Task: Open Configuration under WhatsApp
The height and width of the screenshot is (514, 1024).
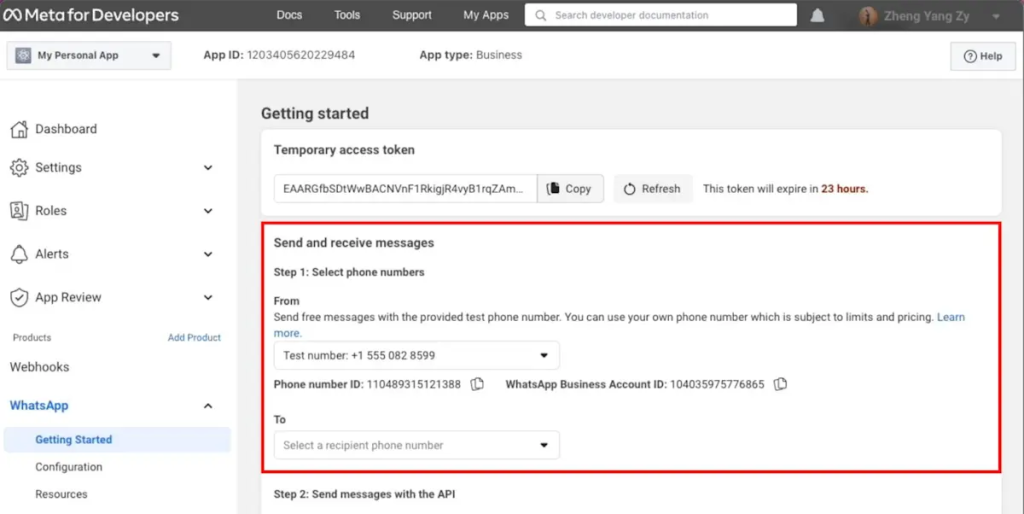Action: pos(69,467)
